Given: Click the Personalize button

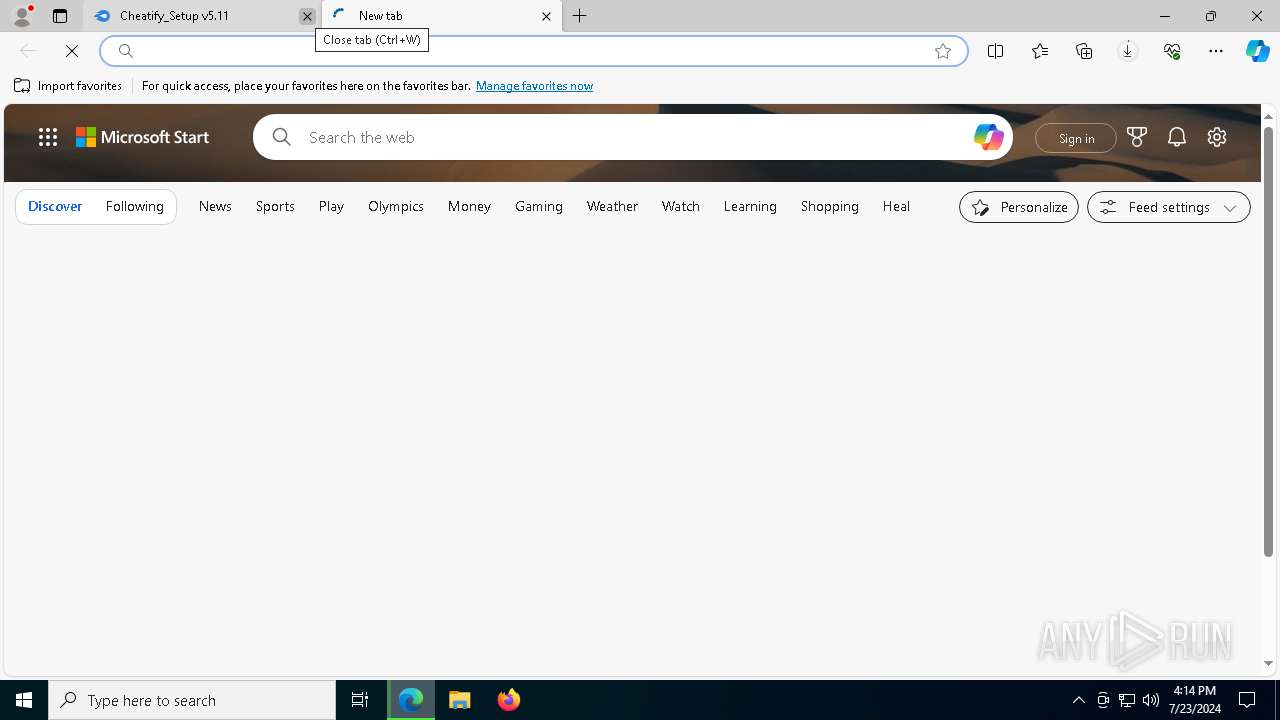Looking at the screenshot, I should pyautogui.click(x=1019, y=207).
